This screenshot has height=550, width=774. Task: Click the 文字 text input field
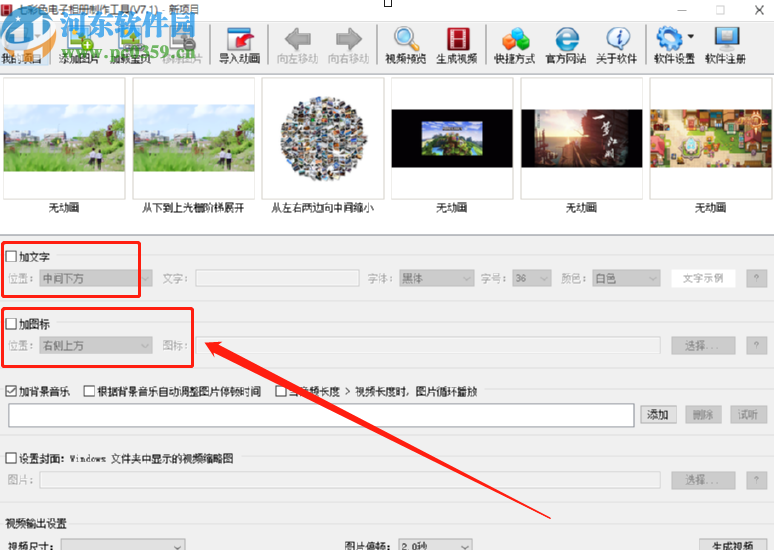tap(277, 278)
